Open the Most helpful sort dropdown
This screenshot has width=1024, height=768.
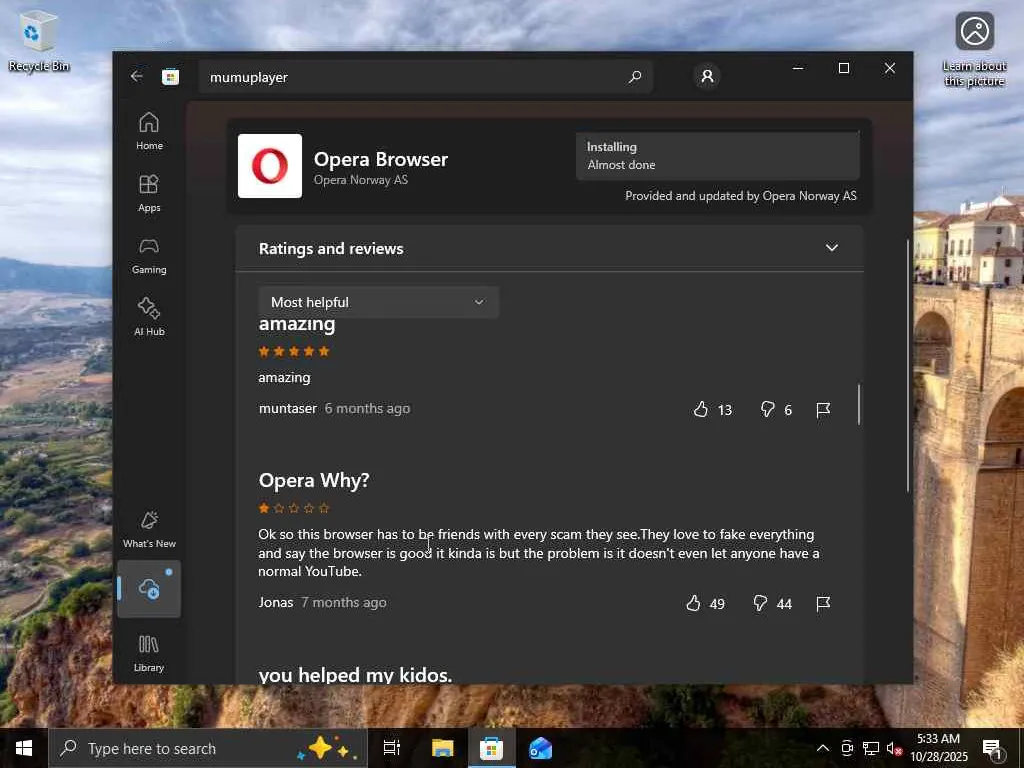(x=379, y=302)
